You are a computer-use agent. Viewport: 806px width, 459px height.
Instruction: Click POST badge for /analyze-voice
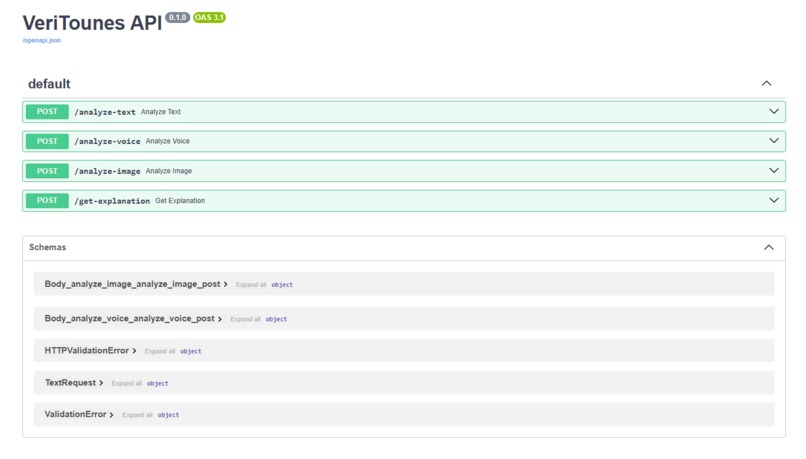pos(47,141)
